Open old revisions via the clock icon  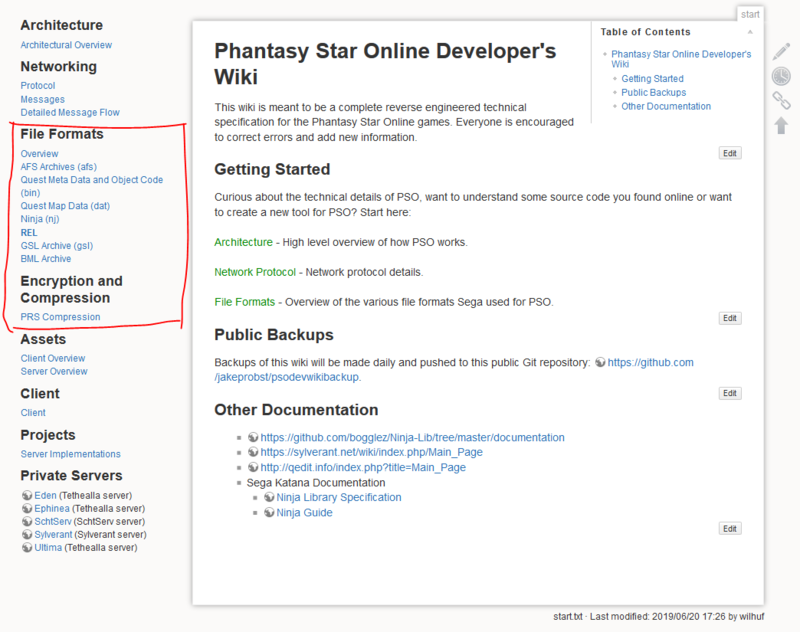point(781,76)
